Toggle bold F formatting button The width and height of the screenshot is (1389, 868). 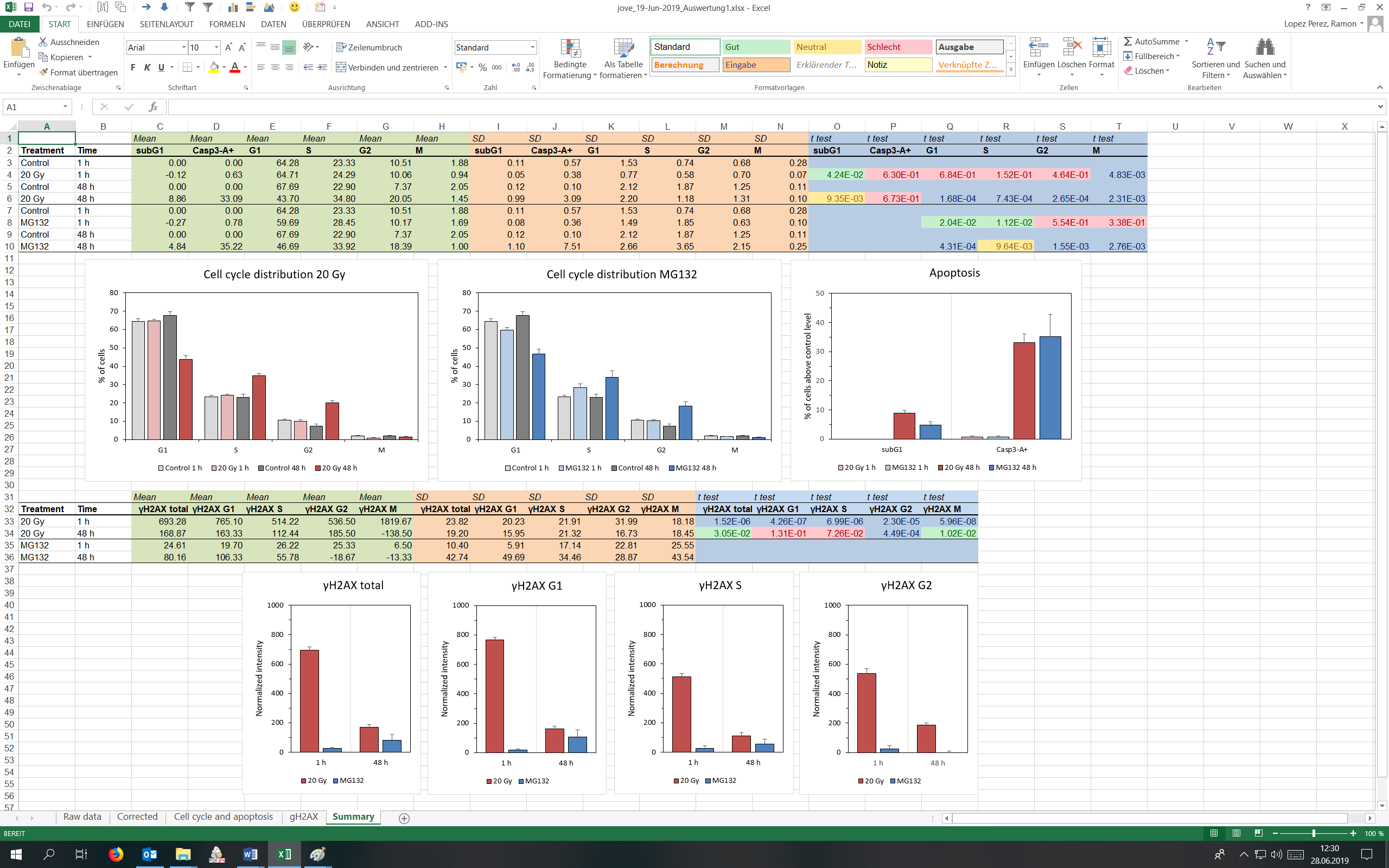[x=133, y=67]
